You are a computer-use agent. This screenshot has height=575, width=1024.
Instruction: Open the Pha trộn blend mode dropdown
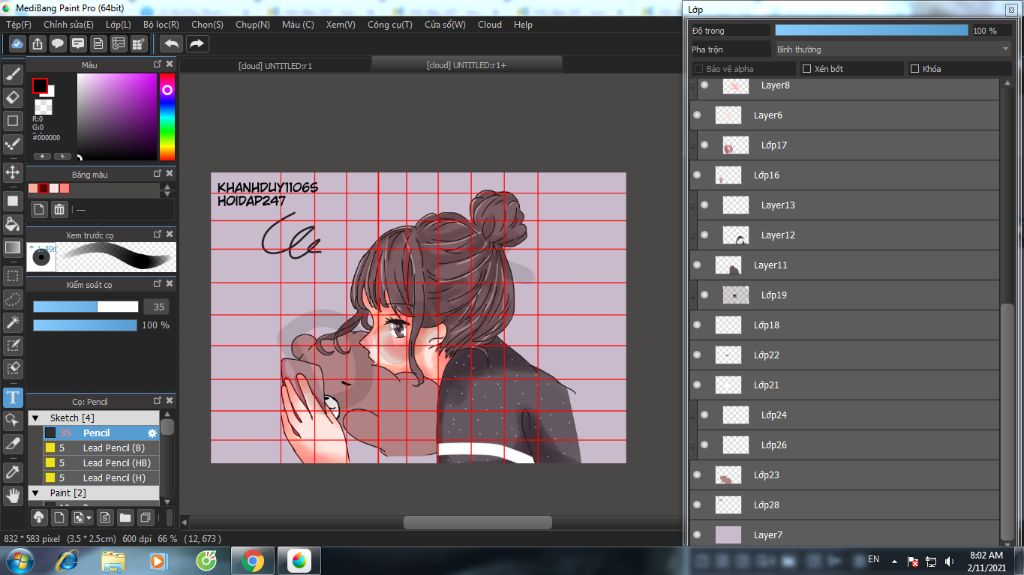pos(892,49)
